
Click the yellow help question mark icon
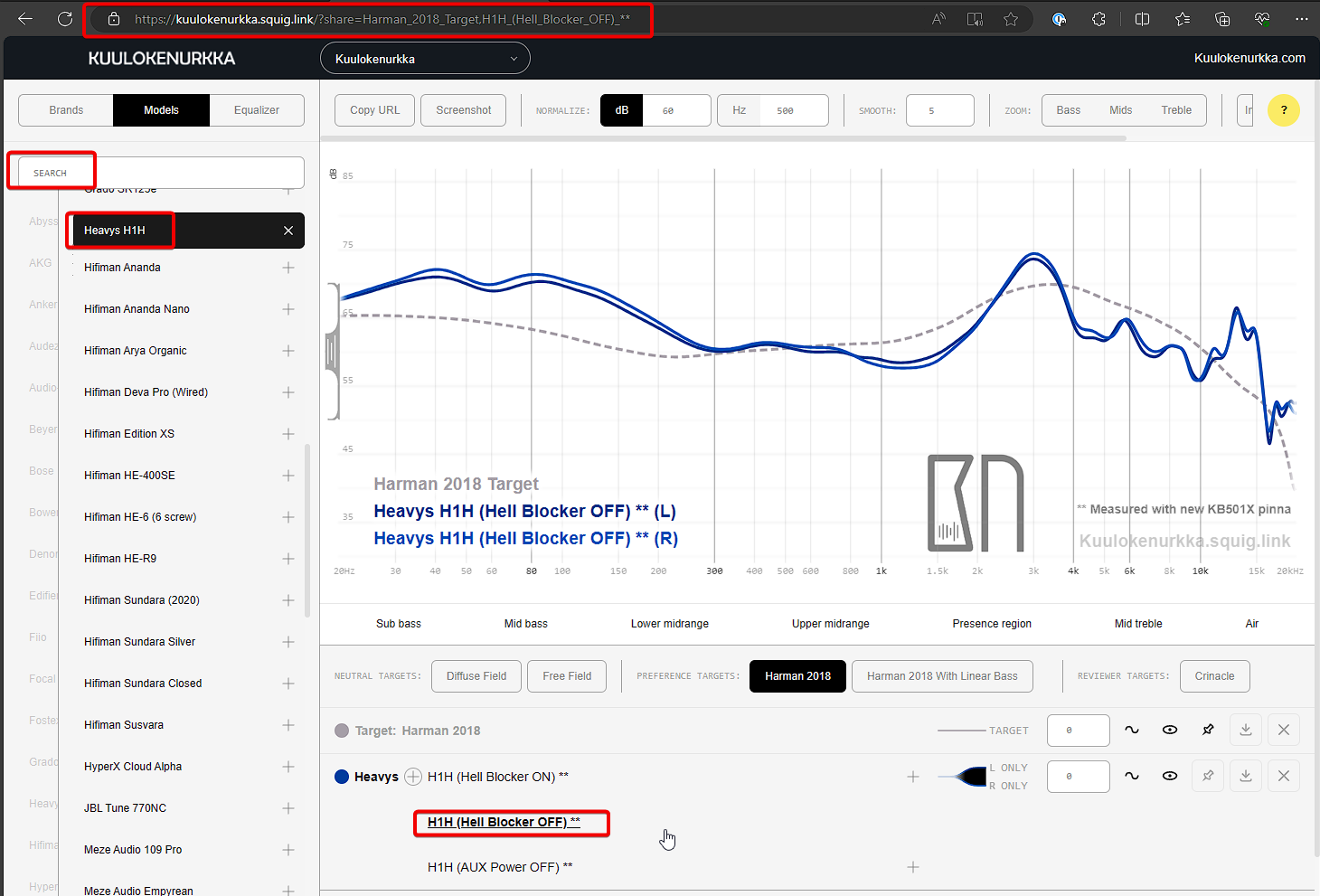coord(1283,110)
